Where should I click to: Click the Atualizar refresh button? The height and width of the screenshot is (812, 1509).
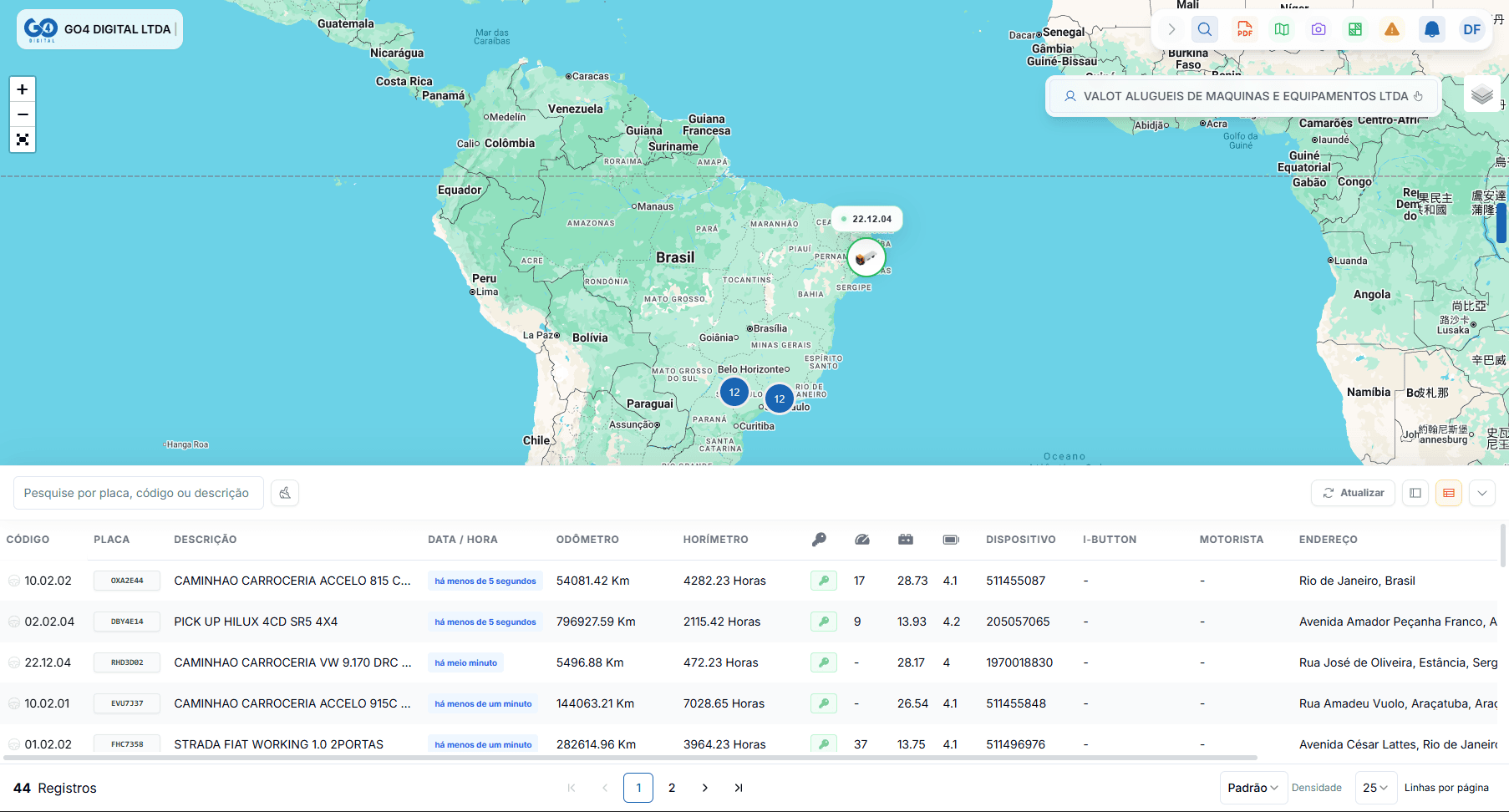pos(1354,493)
